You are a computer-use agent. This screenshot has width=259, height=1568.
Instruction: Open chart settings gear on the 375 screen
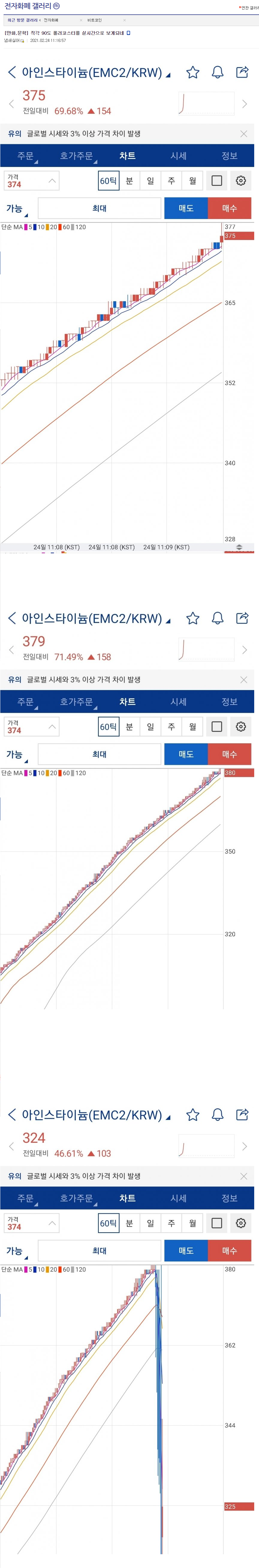coord(241,181)
